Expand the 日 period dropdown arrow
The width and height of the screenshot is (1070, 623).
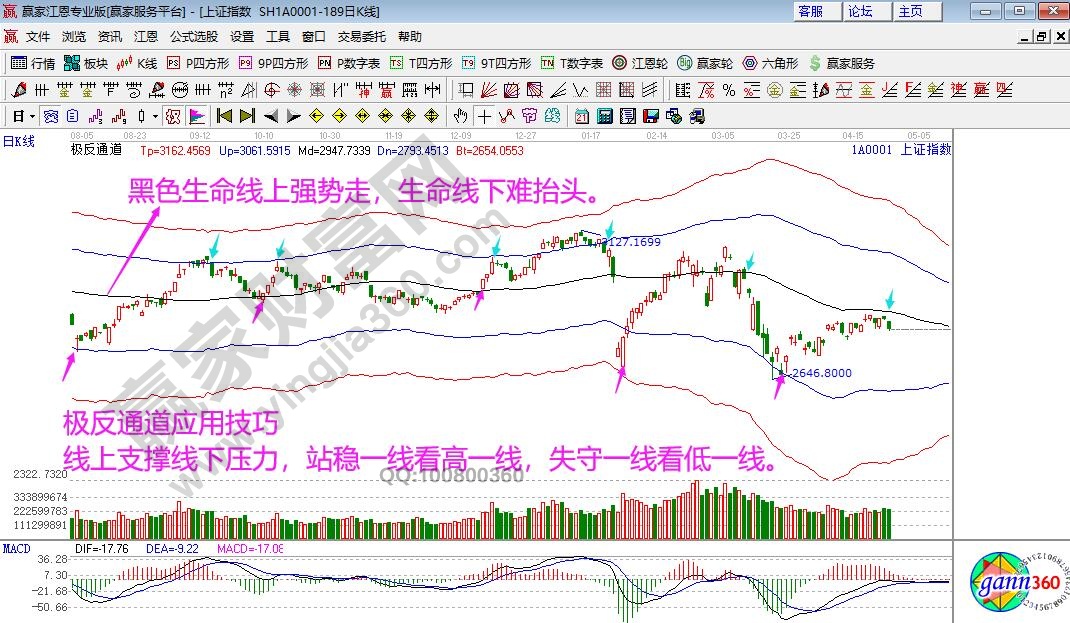(x=33, y=115)
